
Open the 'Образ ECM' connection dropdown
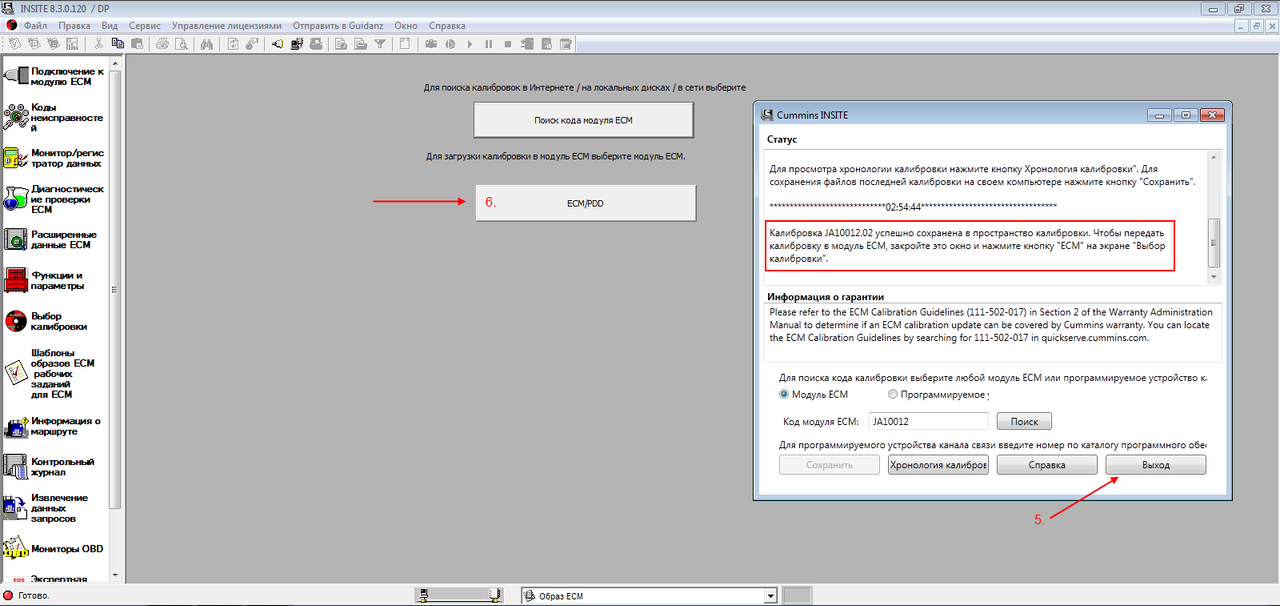770,596
